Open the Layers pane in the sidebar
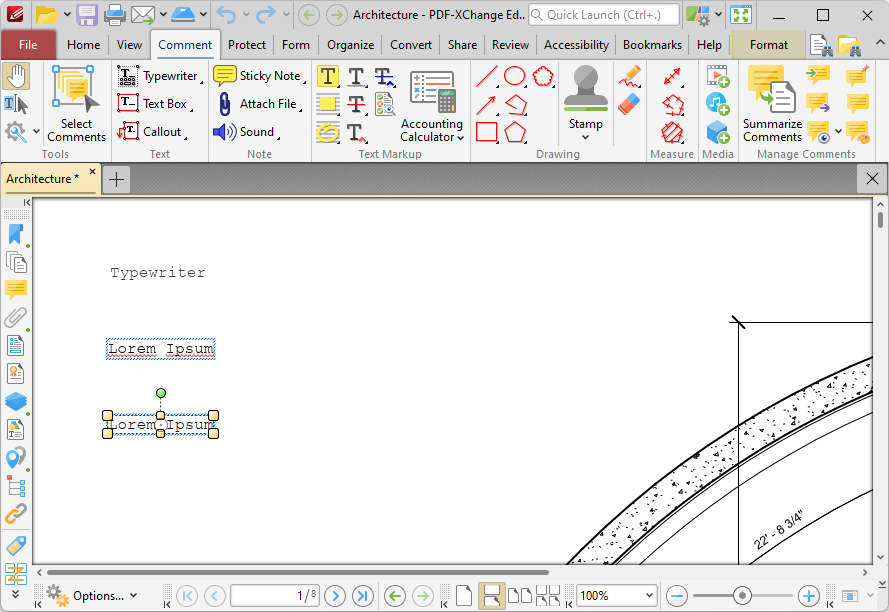Viewport: 889px width, 612px height. click(15, 402)
